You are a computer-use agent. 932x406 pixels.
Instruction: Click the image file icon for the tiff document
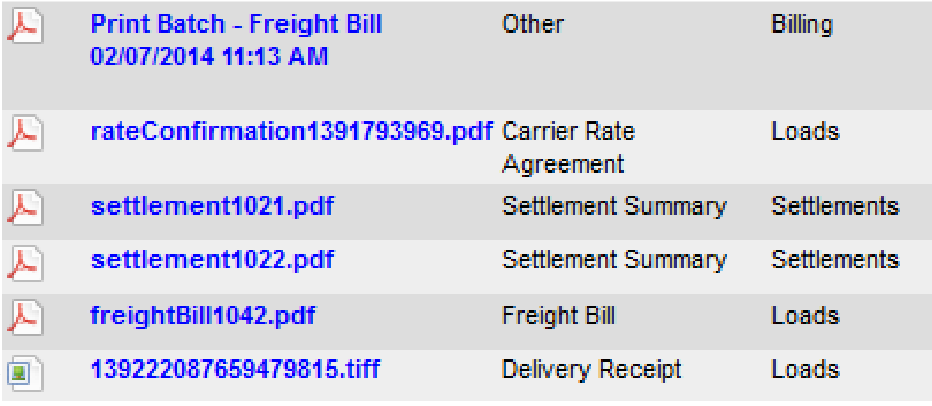click(25, 372)
